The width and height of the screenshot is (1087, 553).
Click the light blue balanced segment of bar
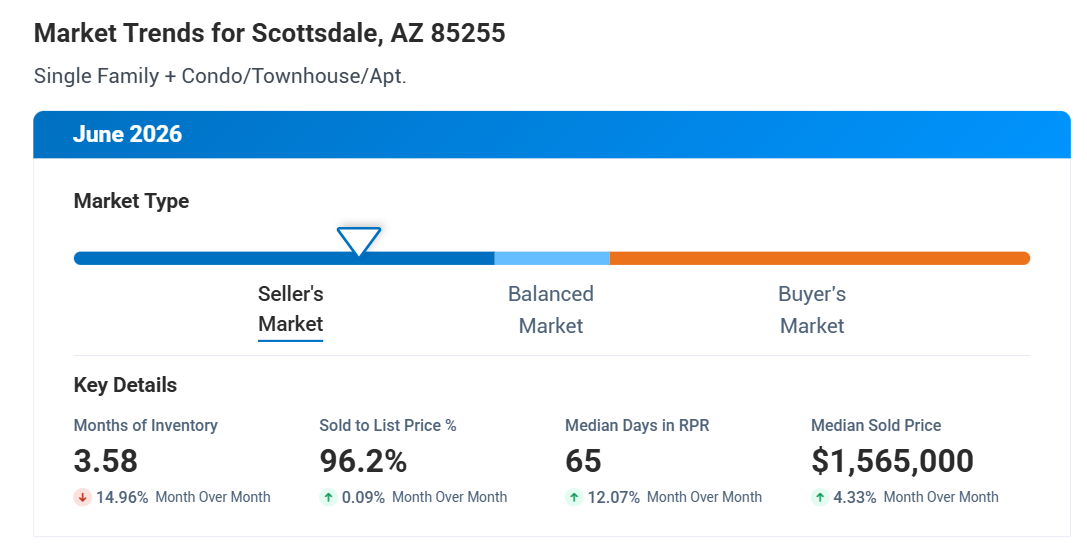click(x=552, y=258)
